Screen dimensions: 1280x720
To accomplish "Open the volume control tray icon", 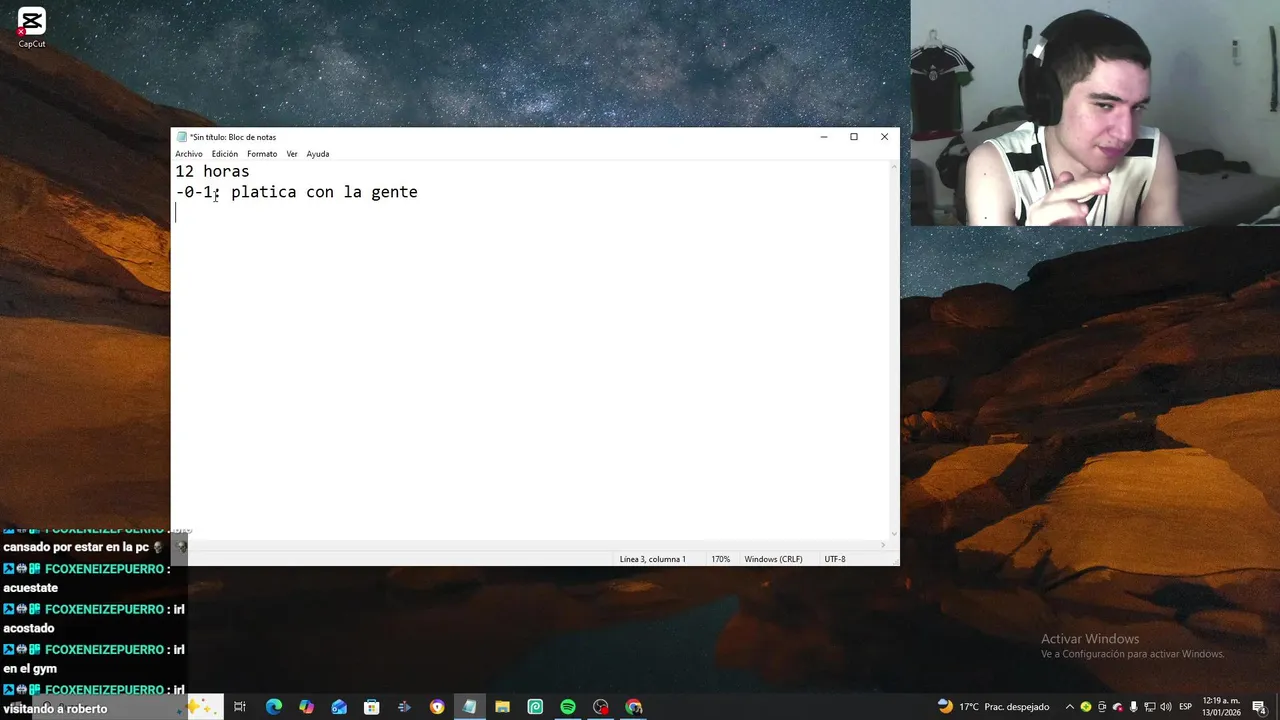I will point(1164,707).
